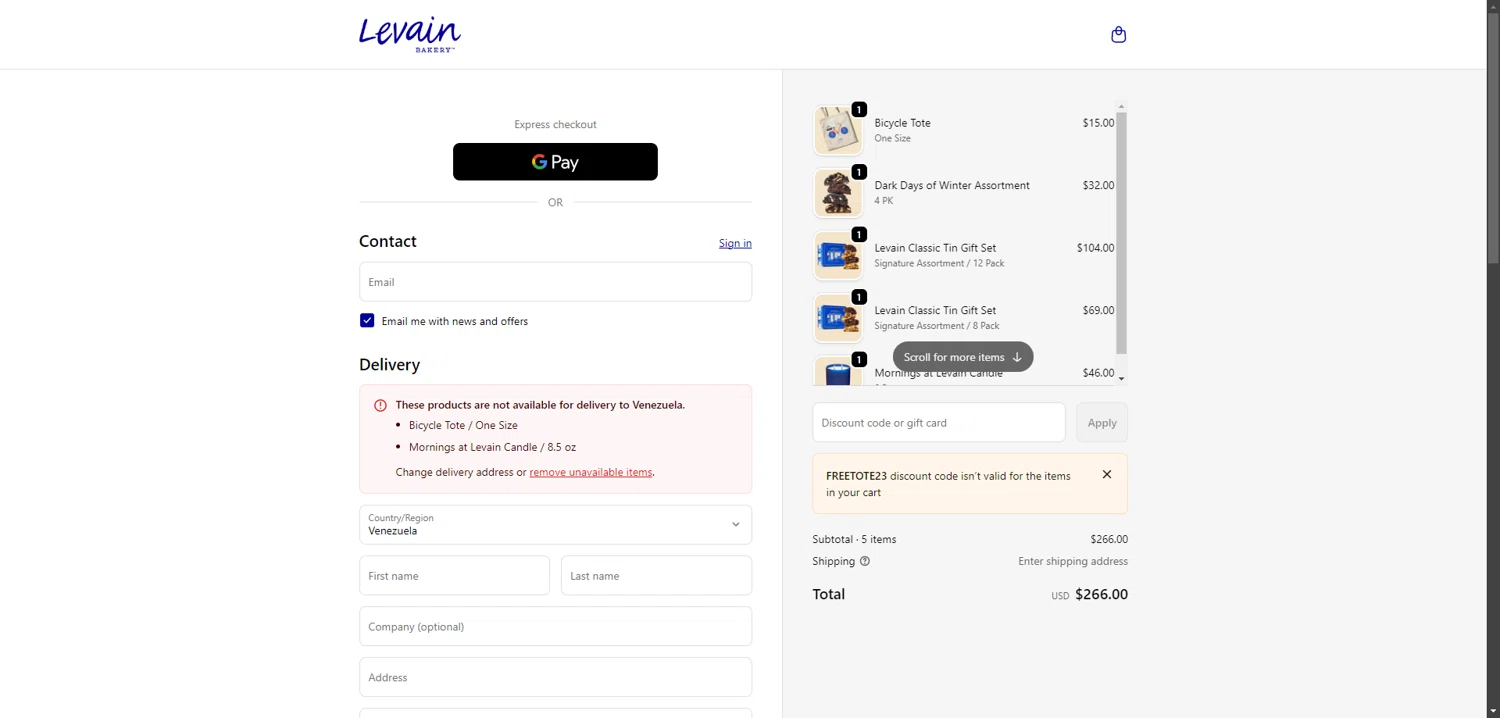Pay with Google Pay express checkout
This screenshot has width=1500, height=718.
555,162
